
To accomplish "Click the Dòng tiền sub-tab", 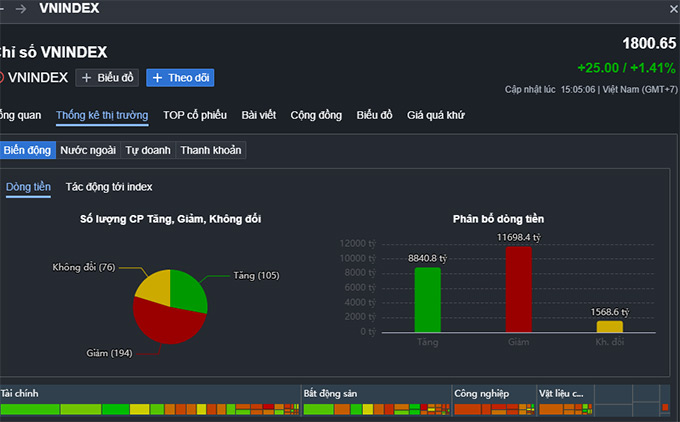I will pyautogui.click(x=28, y=187).
